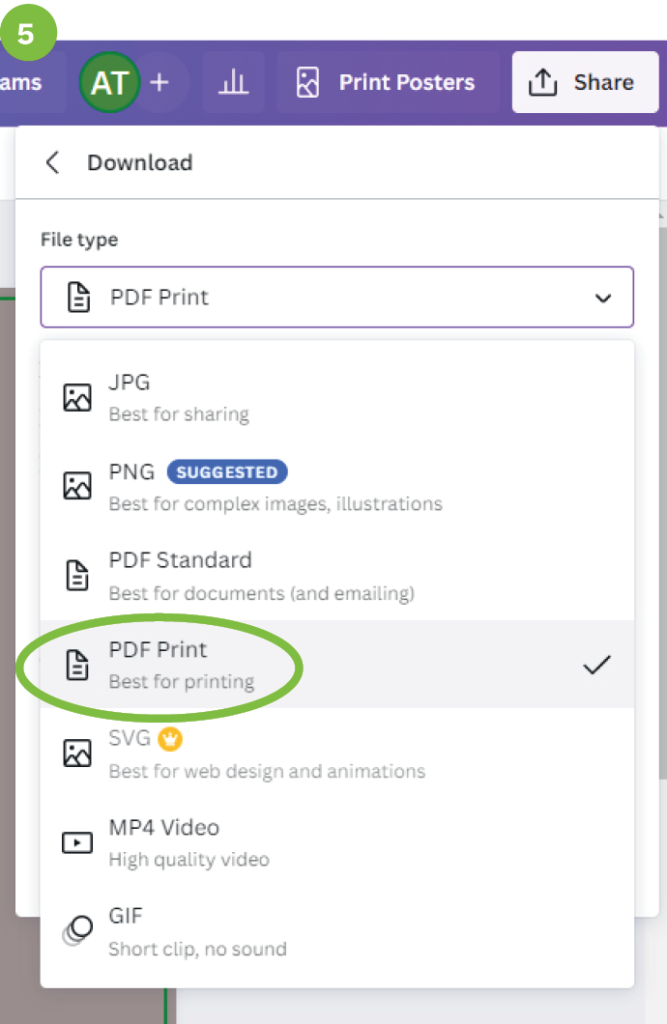This screenshot has height=1024, width=667.
Task: Click the AT profile avatar
Action: pyautogui.click(x=109, y=83)
